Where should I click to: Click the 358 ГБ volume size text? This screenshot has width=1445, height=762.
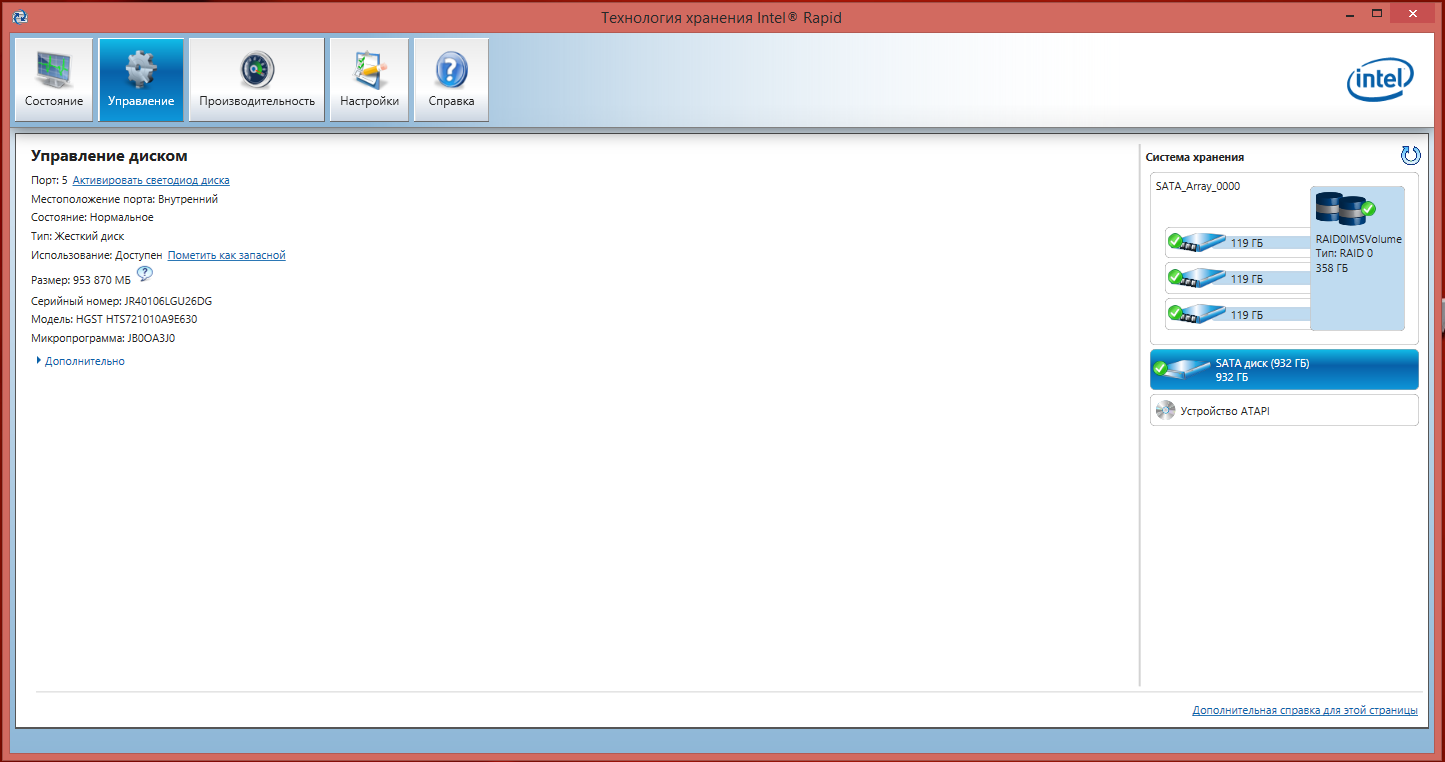(x=1331, y=269)
